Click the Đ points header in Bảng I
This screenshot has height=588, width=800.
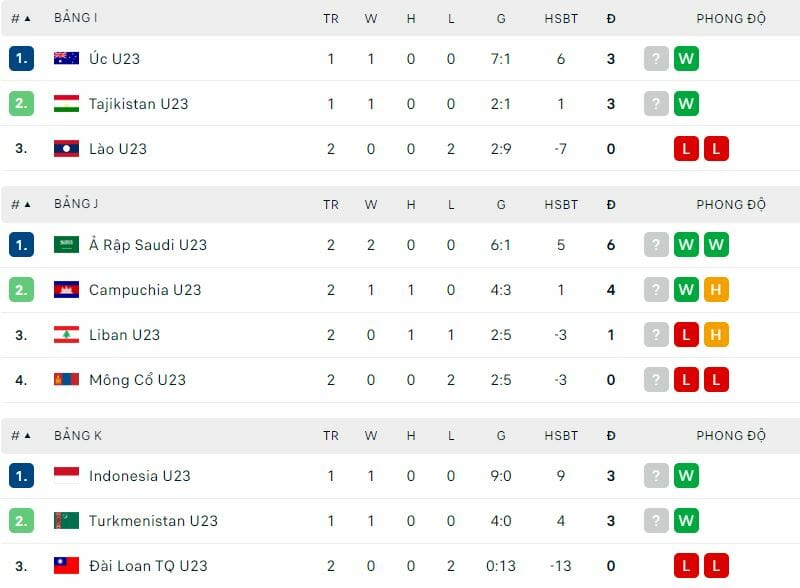pyautogui.click(x=611, y=19)
